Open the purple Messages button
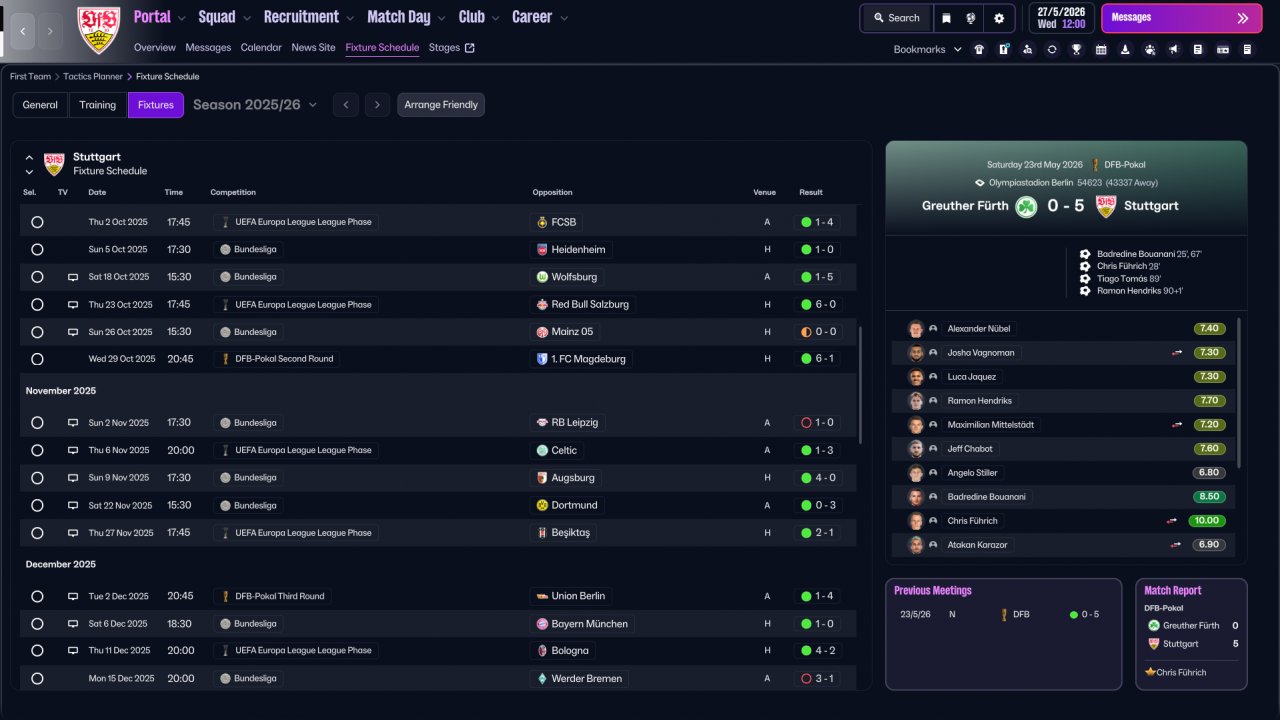 1181,18
